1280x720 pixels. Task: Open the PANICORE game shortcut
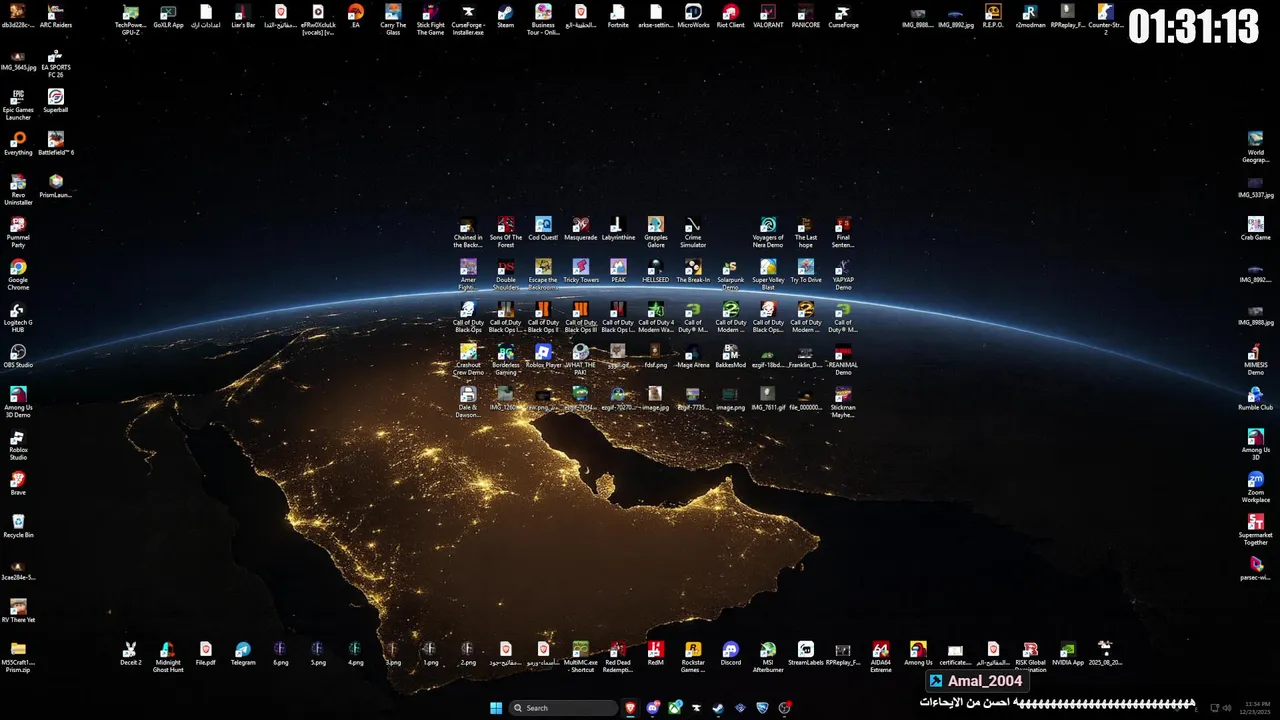[x=806, y=16]
